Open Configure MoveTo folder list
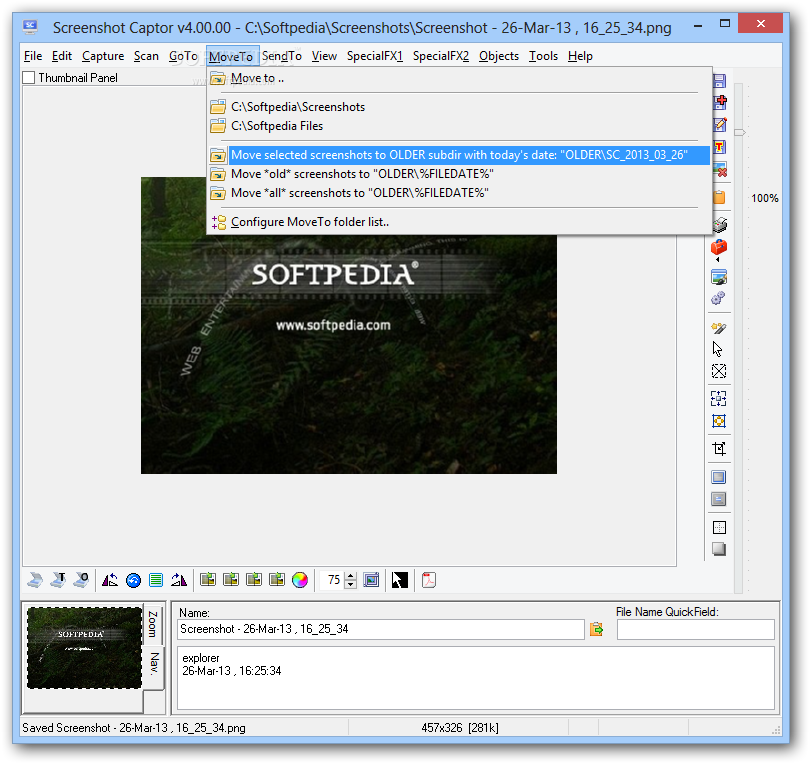810x764 pixels. [459, 222]
